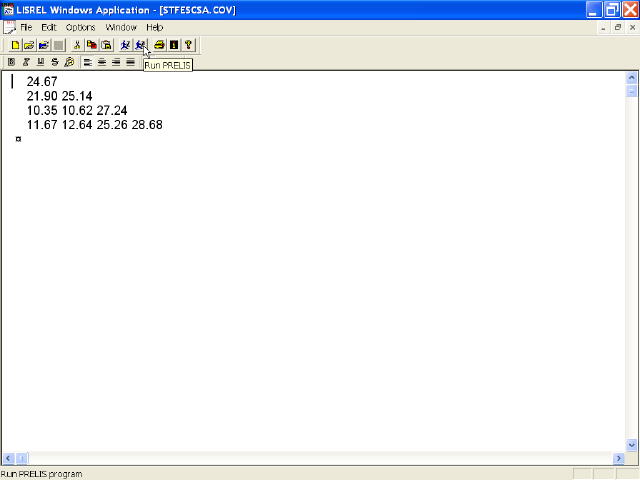Toggle underline text formatting
This screenshot has height=480, width=640.
(x=40, y=62)
